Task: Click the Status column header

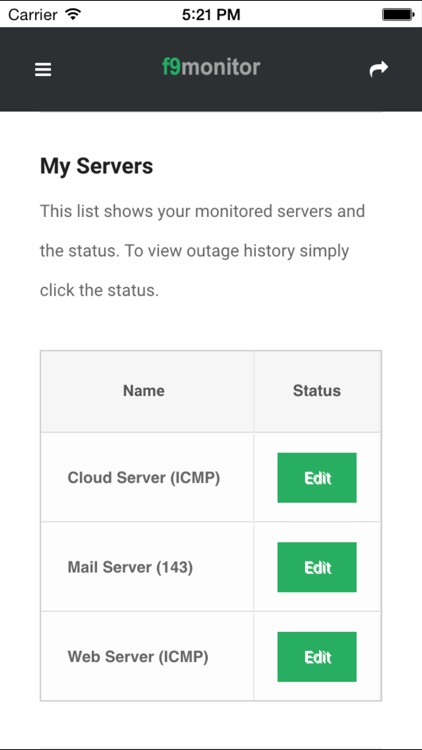Action: click(317, 391)
